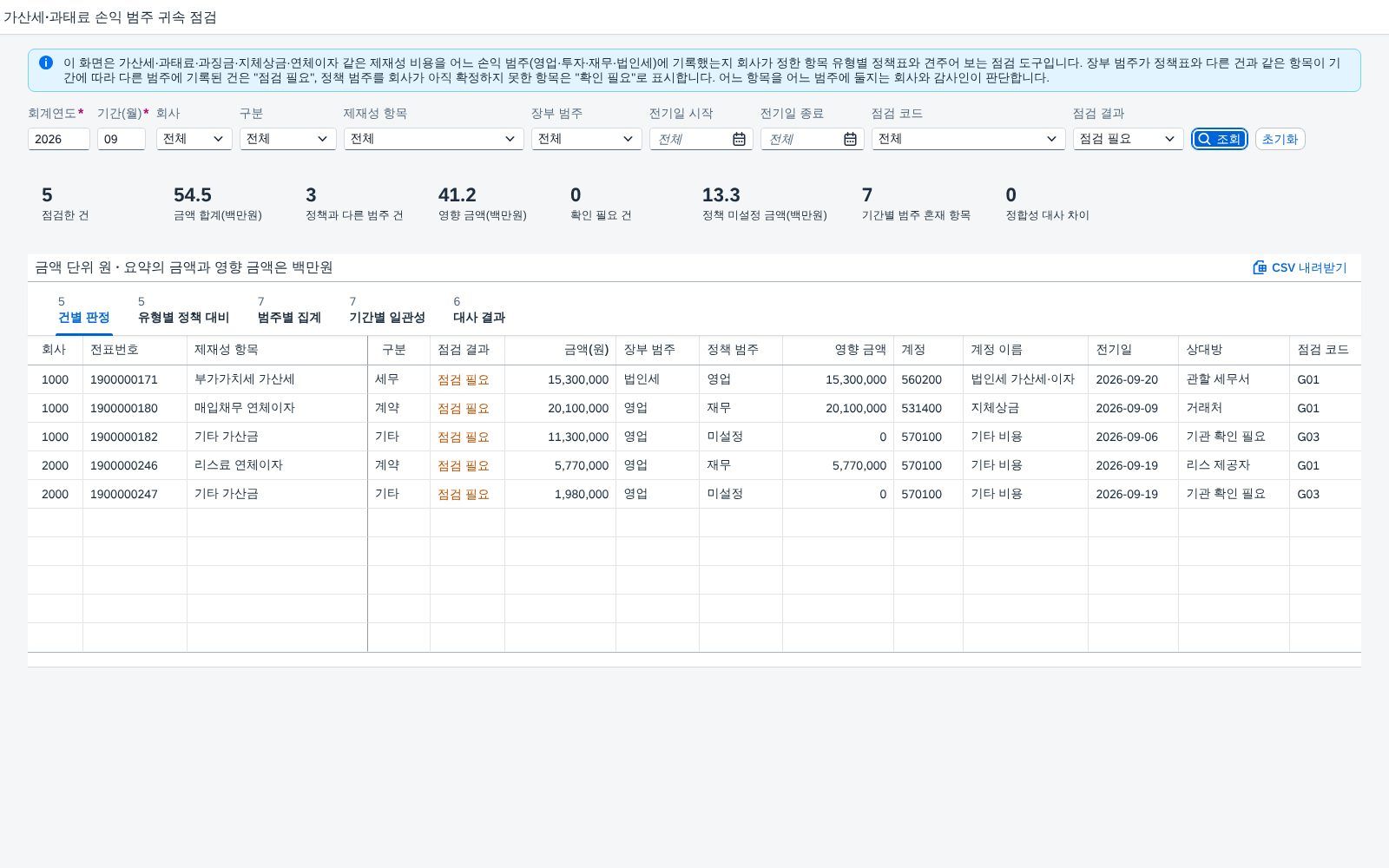Image resolution: width=1389 pixels, height=868 pixels.
Task: Select document number 1900000180
Action: click(x=124, y=408)
